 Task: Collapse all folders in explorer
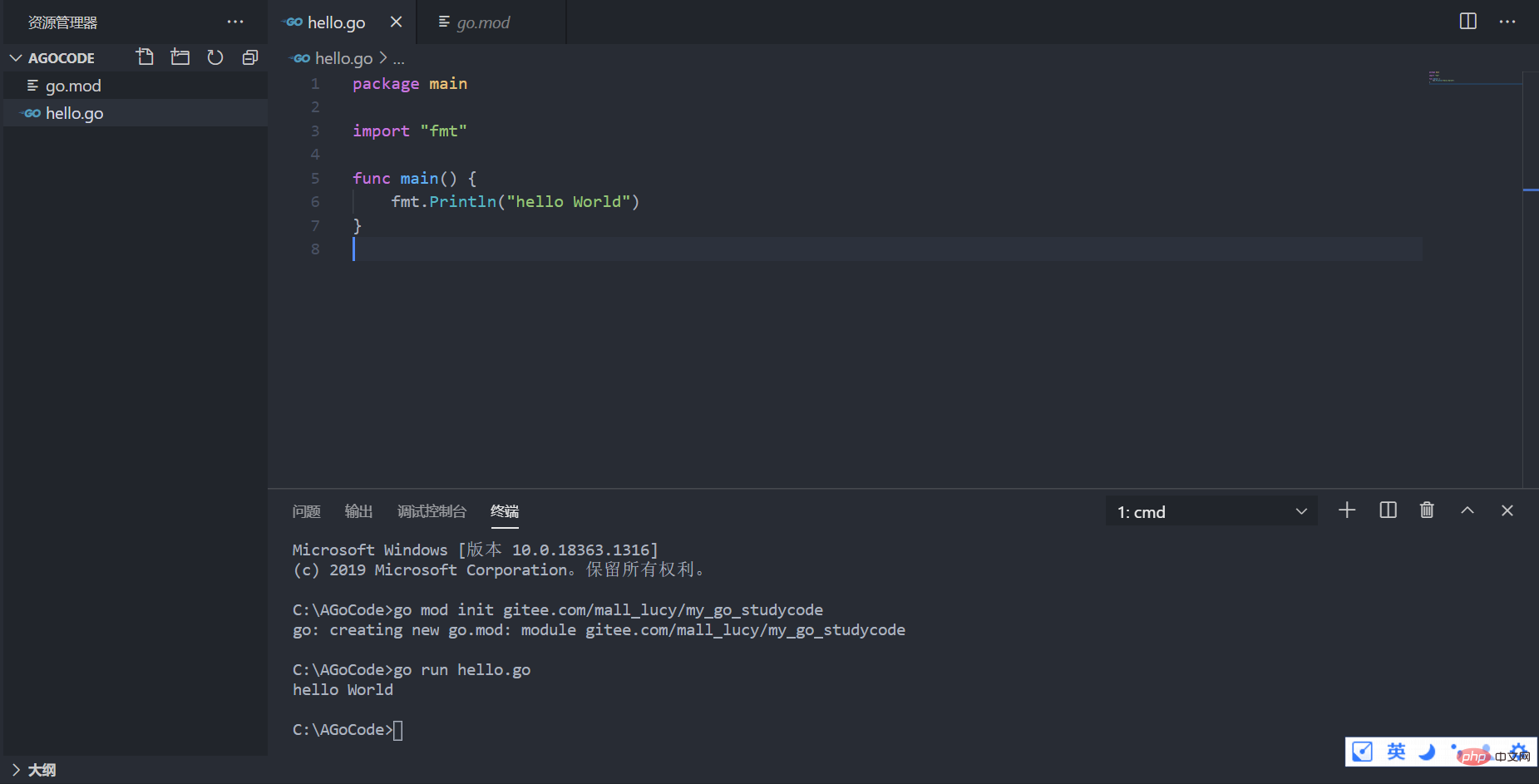click(x=250, y=57)
